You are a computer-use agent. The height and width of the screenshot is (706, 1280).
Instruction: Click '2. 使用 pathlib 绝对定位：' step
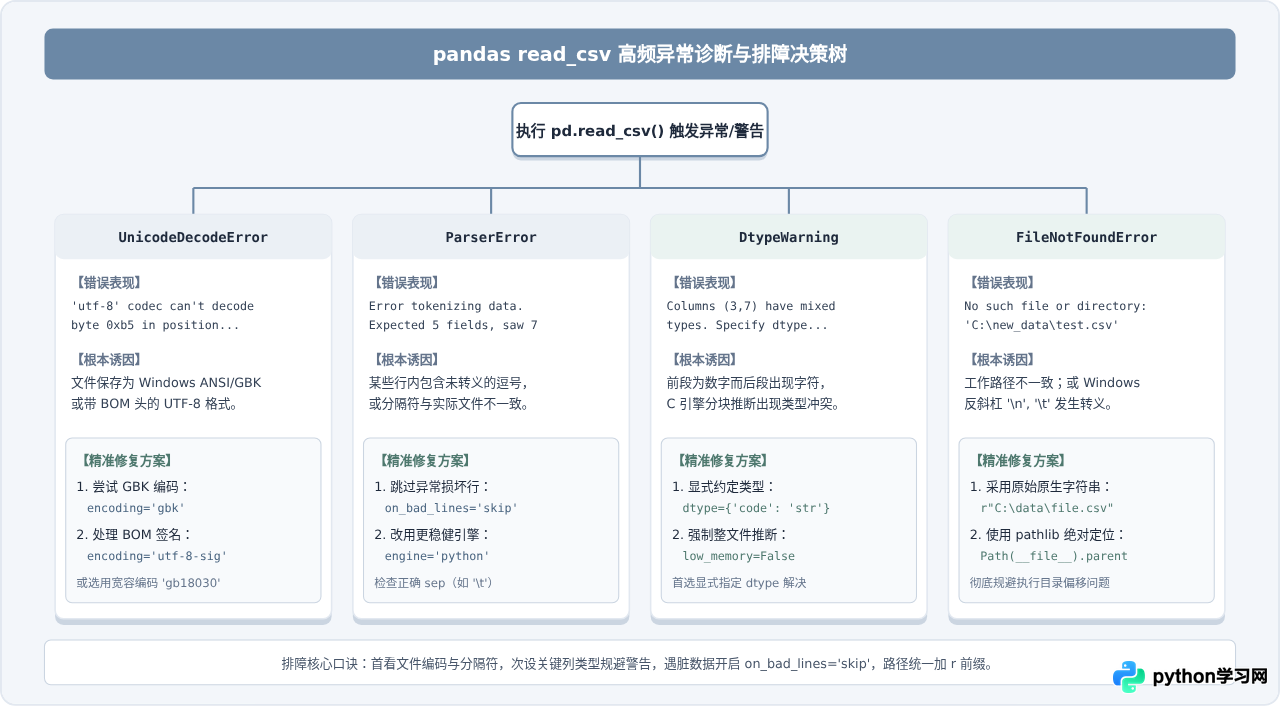[x=1048, y=534]
